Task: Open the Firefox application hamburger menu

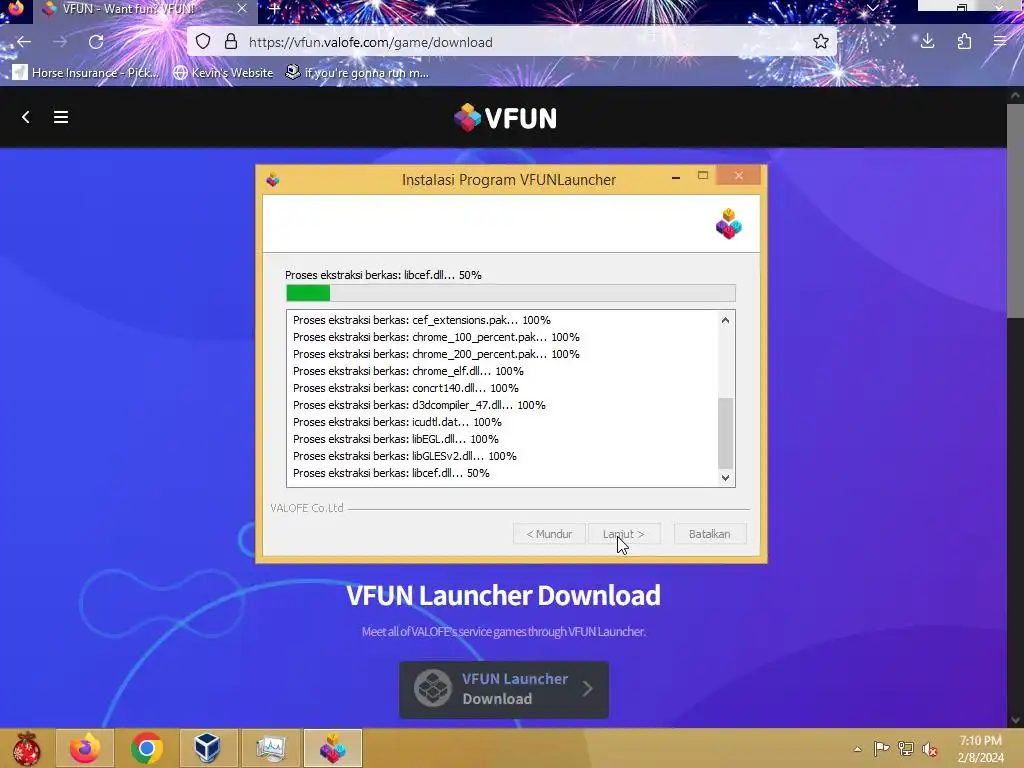Action: 1000,42
